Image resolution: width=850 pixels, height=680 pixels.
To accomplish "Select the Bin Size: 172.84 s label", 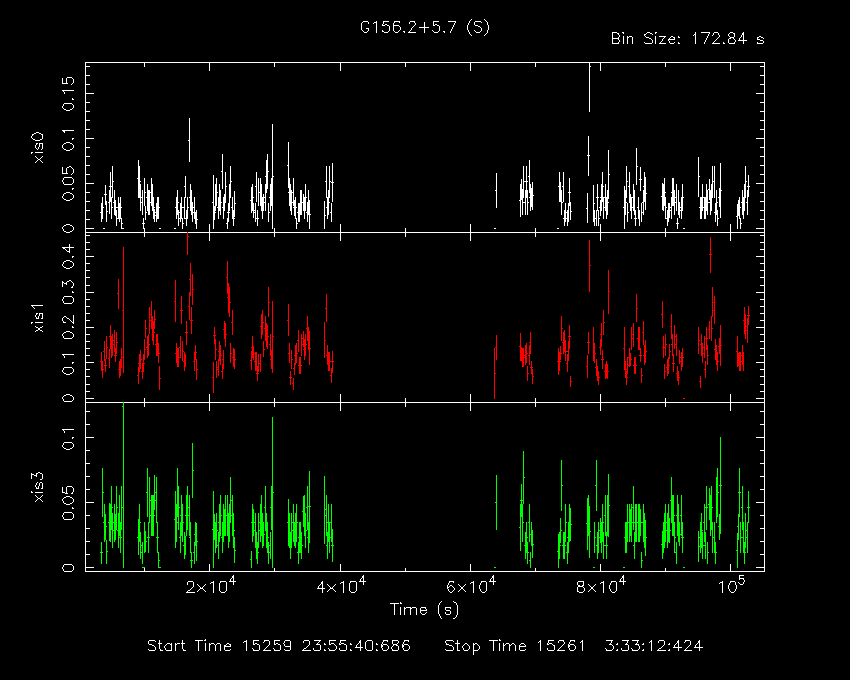I will click(687, 39).
